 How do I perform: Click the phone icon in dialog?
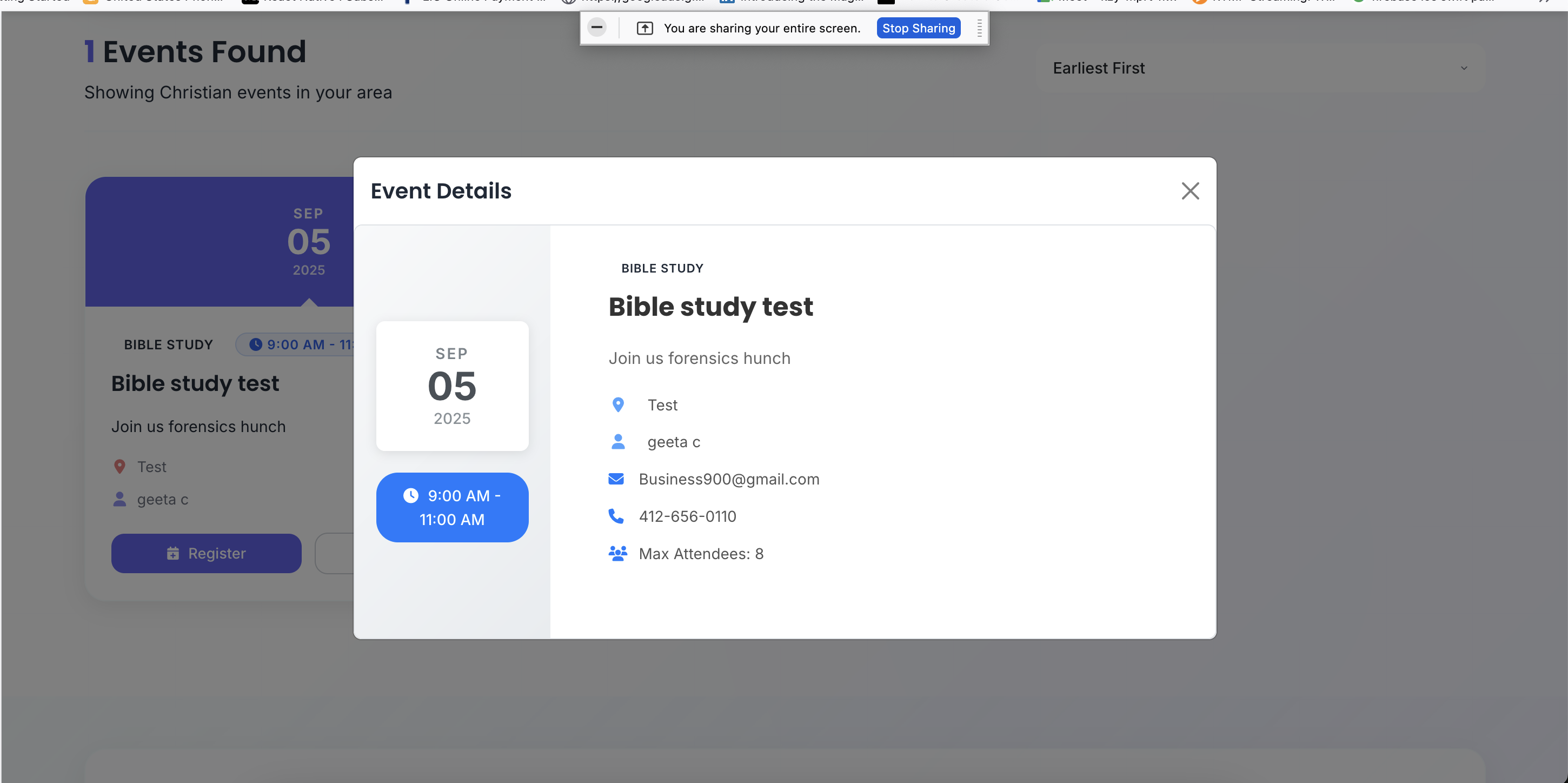point(616,516)
